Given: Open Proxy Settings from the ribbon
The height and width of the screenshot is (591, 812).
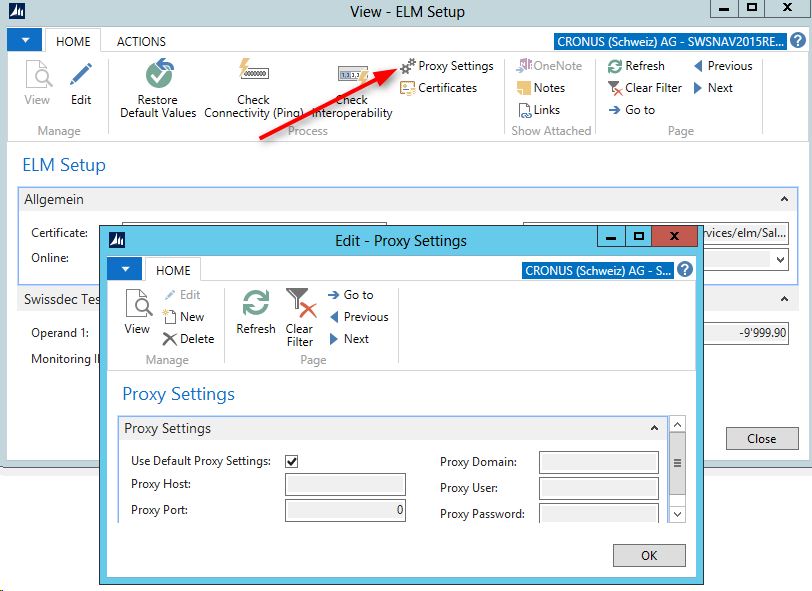Looking at the screenshot, I should [x=447, y=66].
